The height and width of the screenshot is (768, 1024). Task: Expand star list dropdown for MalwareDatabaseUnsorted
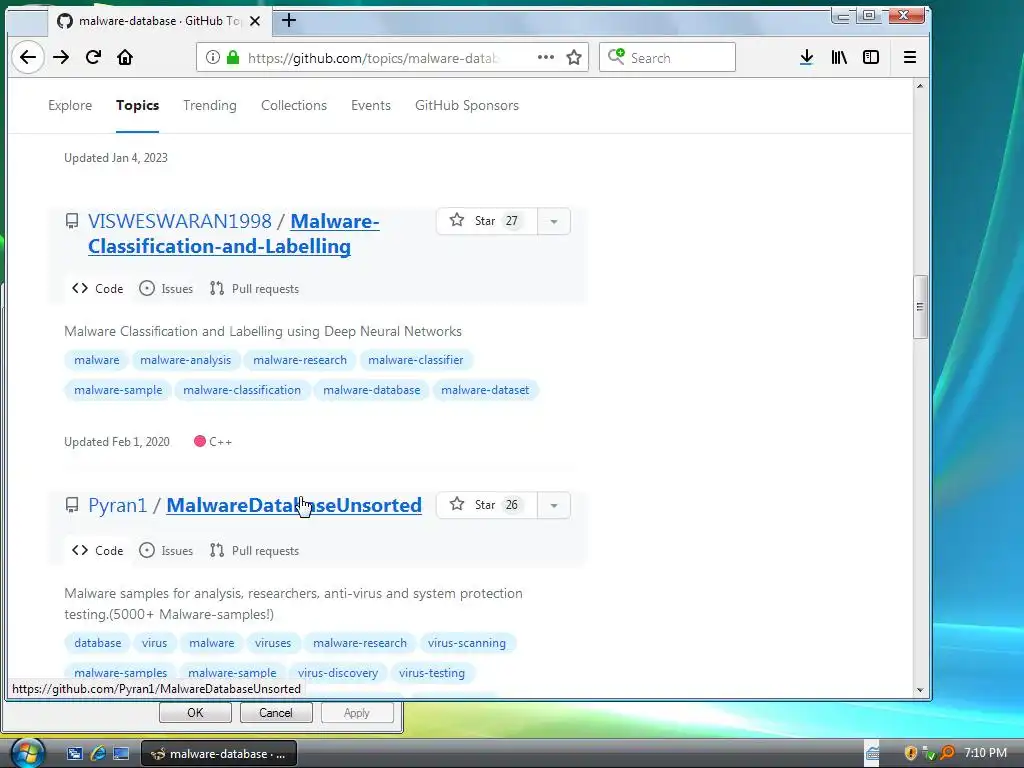point(554,505)
